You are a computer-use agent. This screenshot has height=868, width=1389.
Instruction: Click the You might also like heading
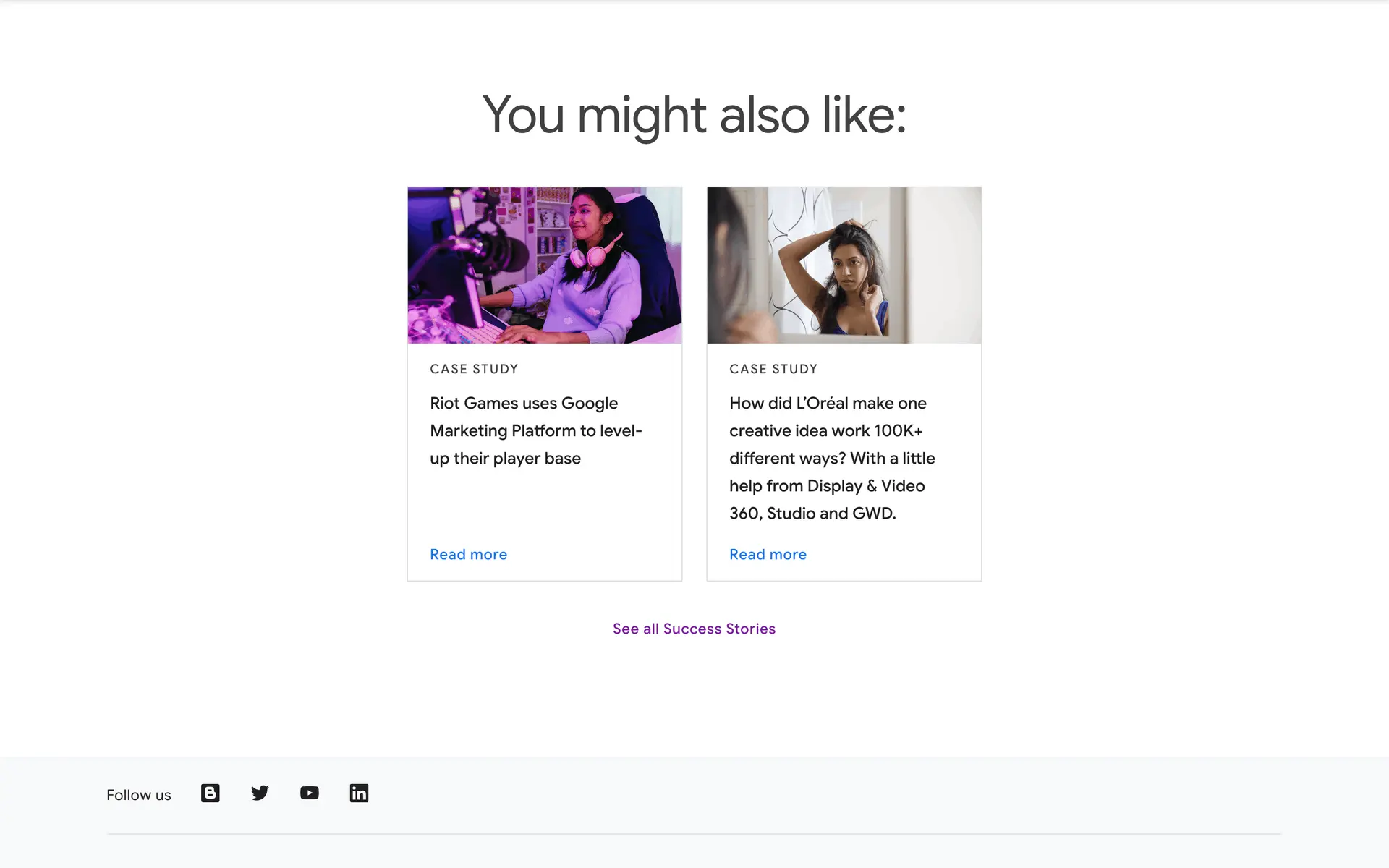[x=694, y=115]
